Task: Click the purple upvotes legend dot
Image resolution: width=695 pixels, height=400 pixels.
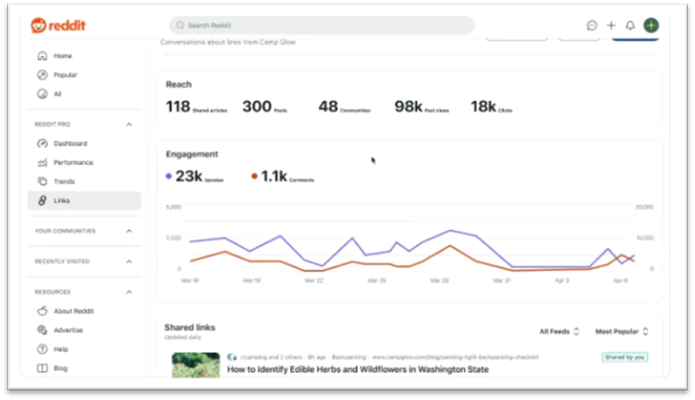Action: point(168,176)
